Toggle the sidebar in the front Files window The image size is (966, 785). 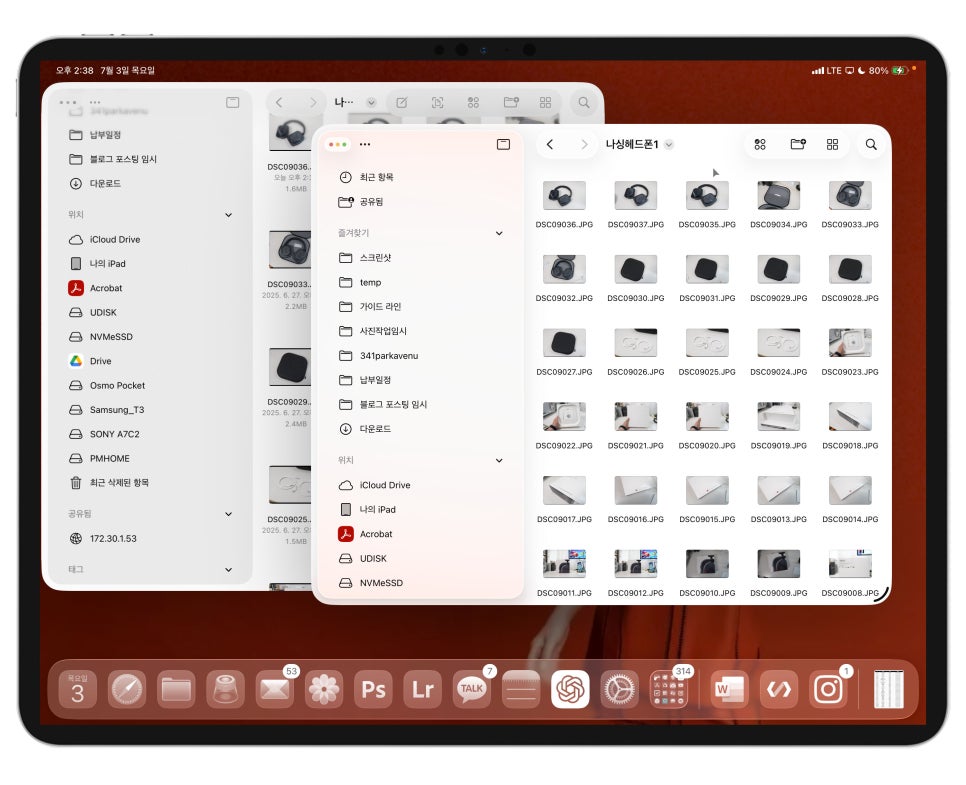point(503,144)
